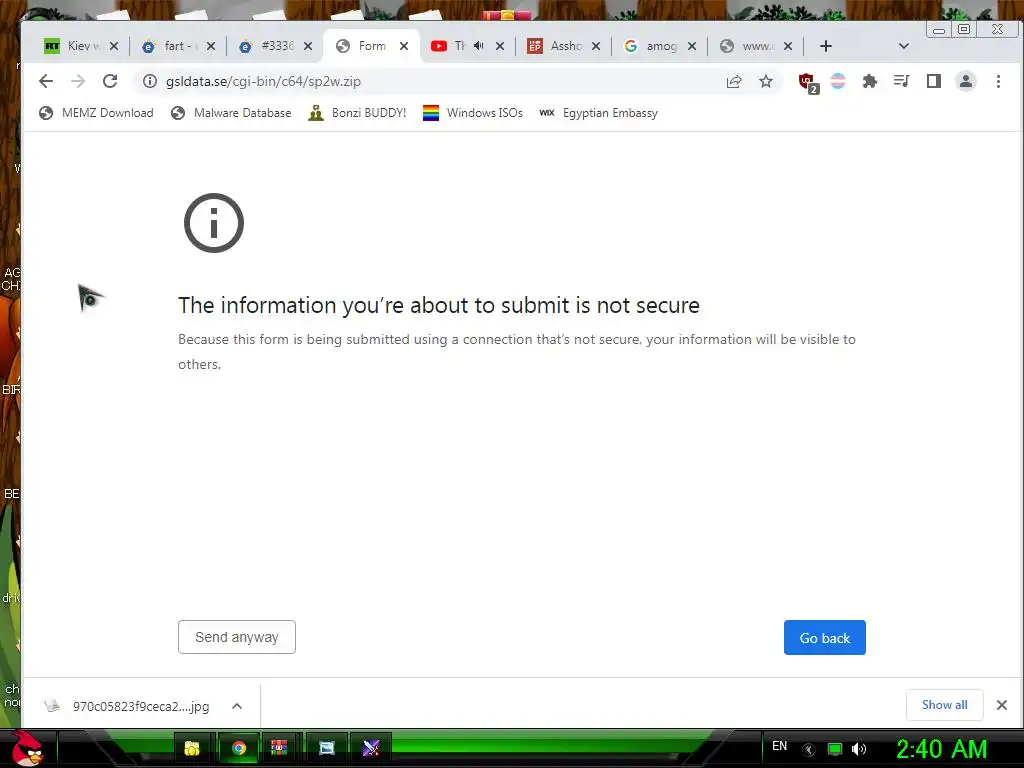This screenshot has height=768, width=1024.
Task: Mute the YouTube tab speaker icon
Action: (x=479, y=46)
